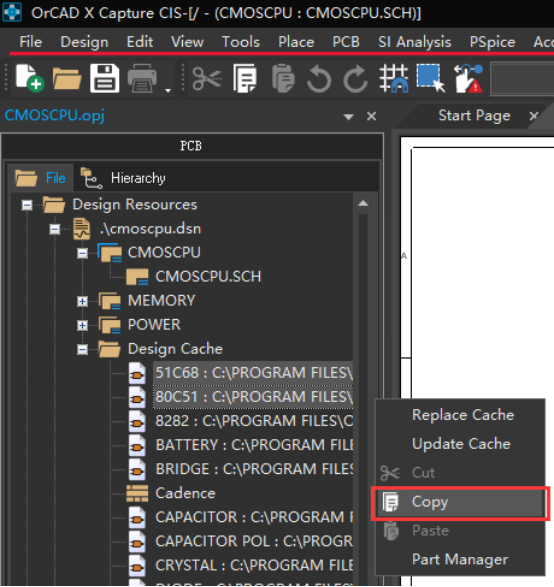Click the CMOSCPU.SCH page icon
The width and height of the screenshot is (554, 587).
pyautogui.click(x=137, y=277)
